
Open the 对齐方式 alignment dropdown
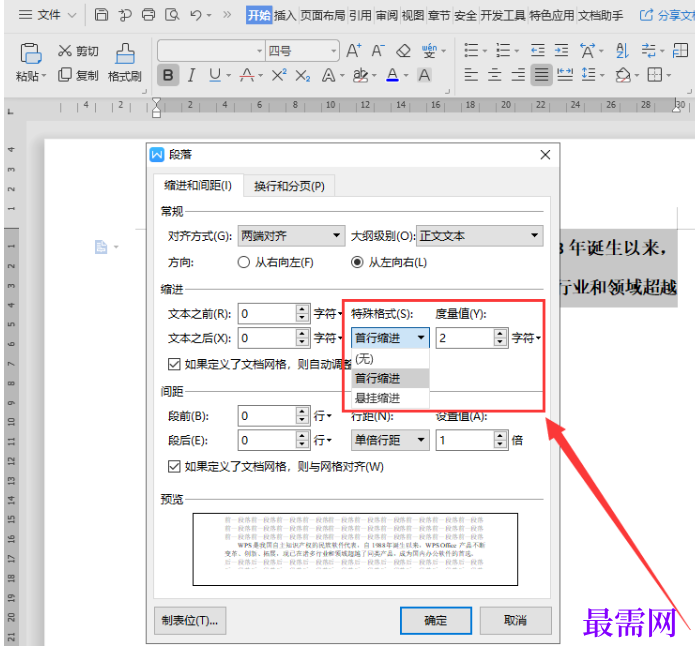[x=291, y=236]
